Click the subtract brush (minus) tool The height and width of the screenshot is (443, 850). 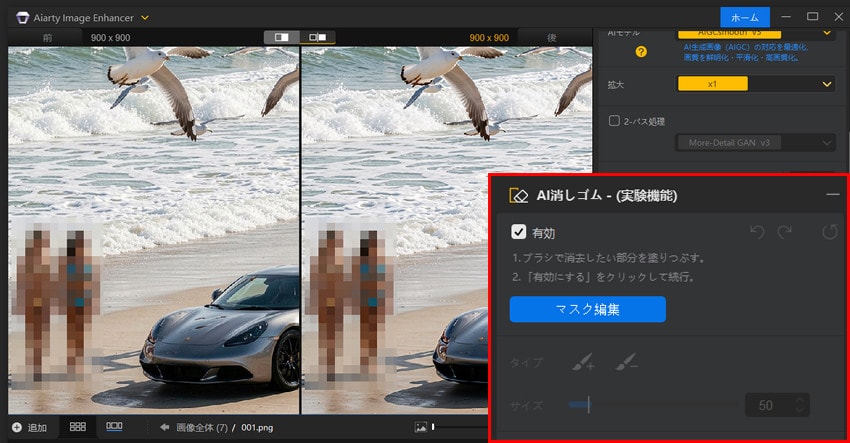pos(626,362)
